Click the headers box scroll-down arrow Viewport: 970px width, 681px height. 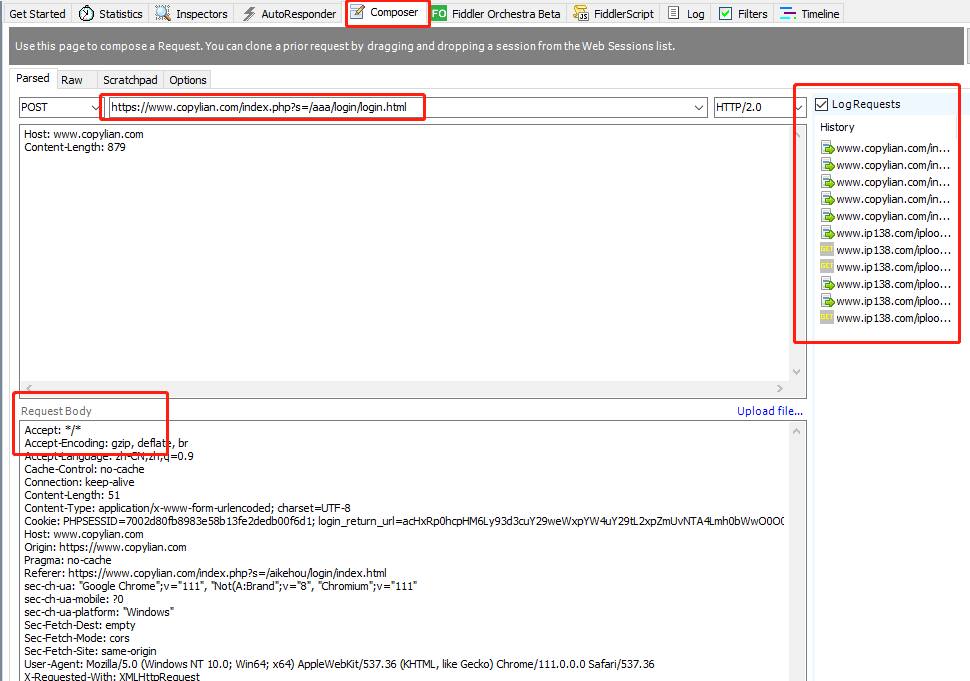(797, 372)
